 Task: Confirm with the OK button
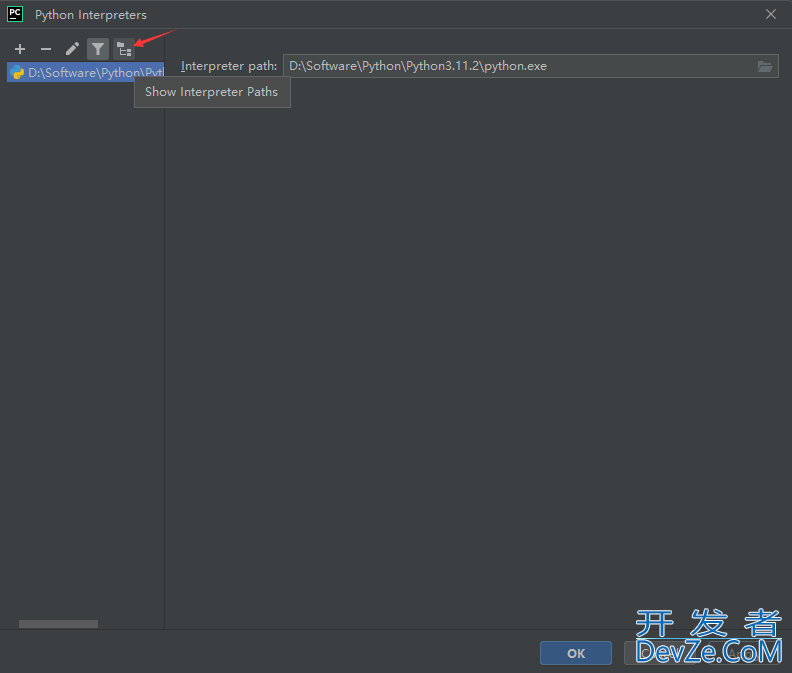click(576, 653)
